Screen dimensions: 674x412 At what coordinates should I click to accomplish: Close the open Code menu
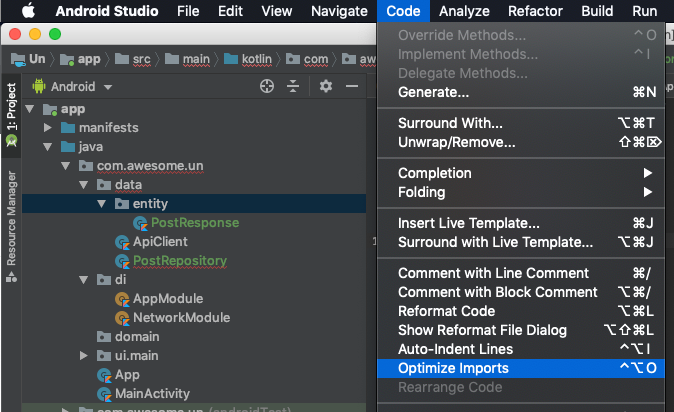(403, 11)
